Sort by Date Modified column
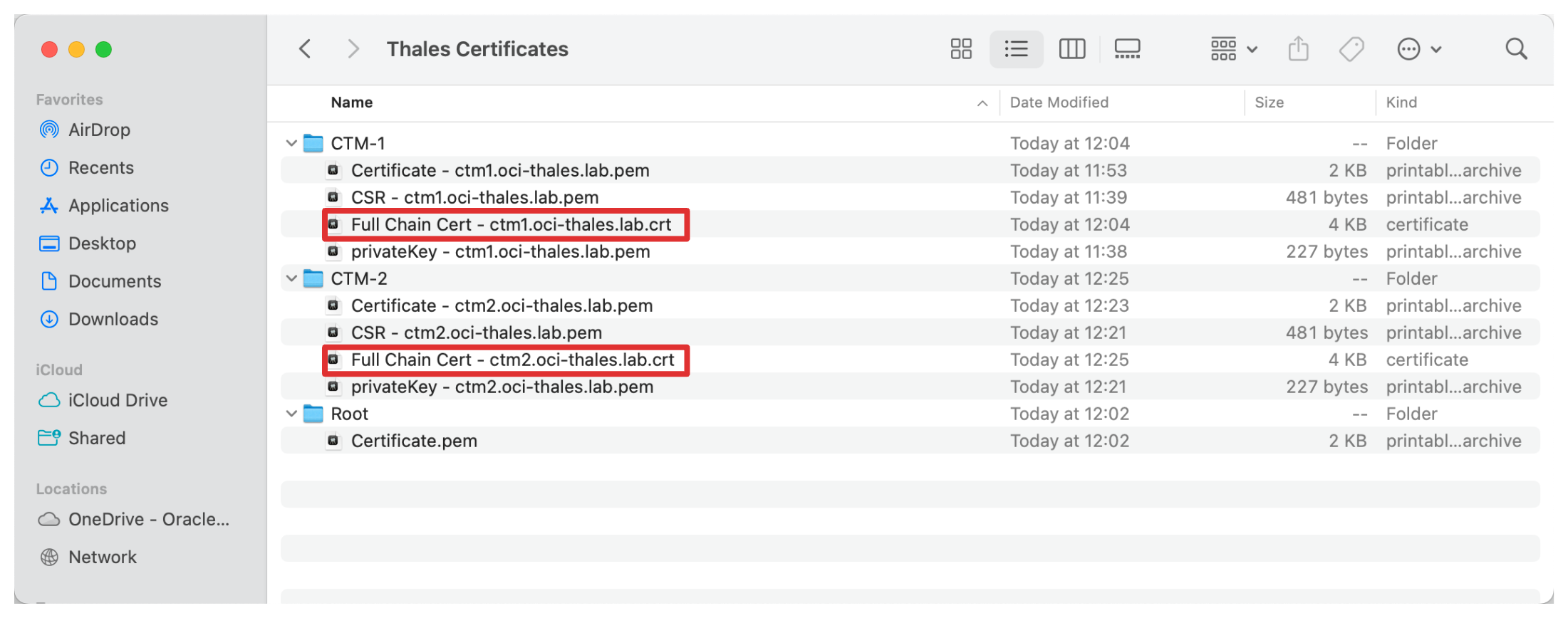 [1059, 103]
